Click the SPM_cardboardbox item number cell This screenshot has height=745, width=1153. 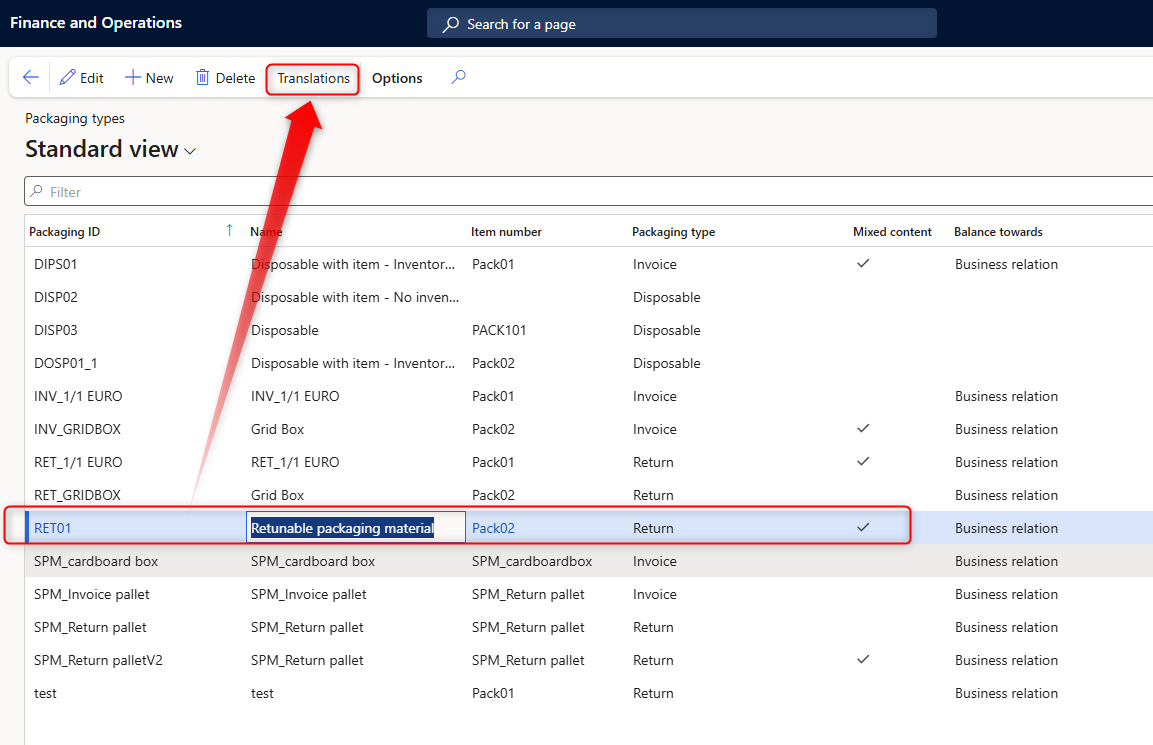(x=532, y=561)
